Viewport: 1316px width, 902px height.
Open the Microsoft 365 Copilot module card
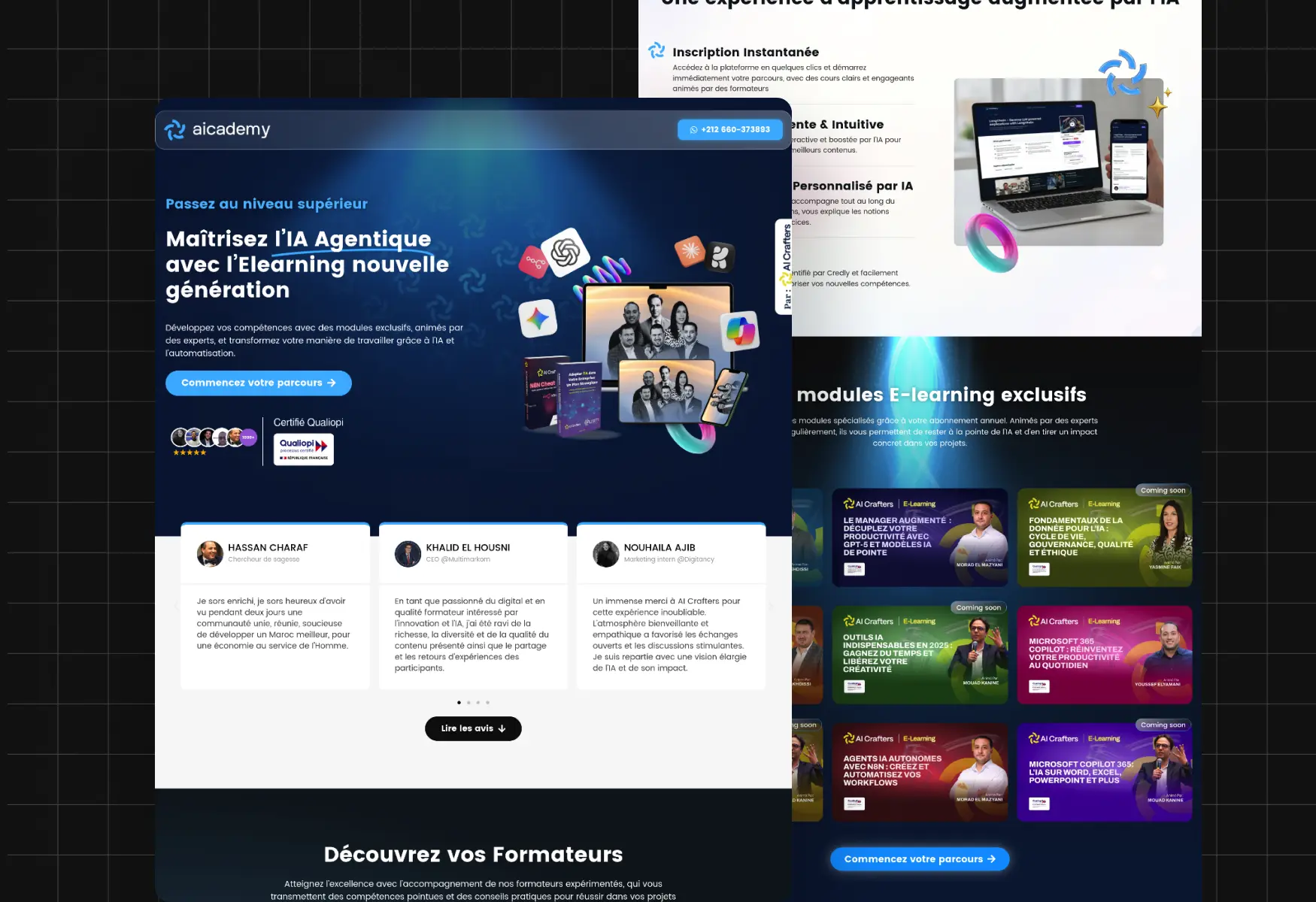(1104, 655)
